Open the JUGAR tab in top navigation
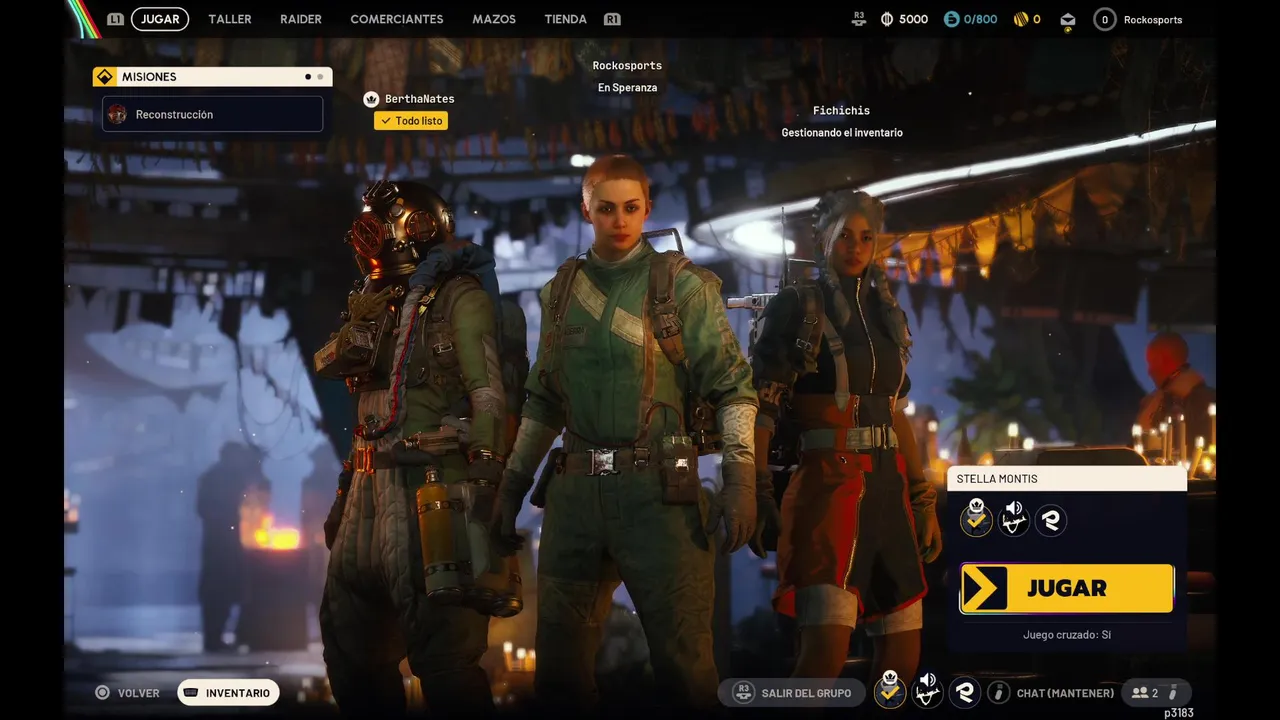The width and height of the screenshot is (1280, 720). tap(160, 19)
